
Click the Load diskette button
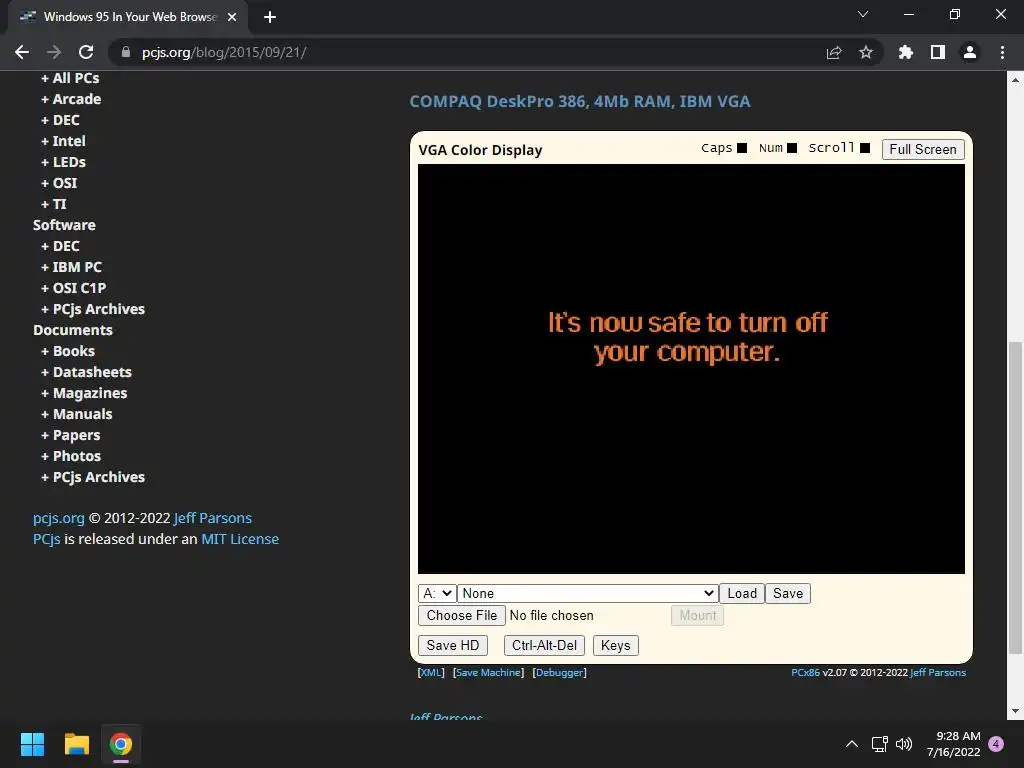(742, 593)
